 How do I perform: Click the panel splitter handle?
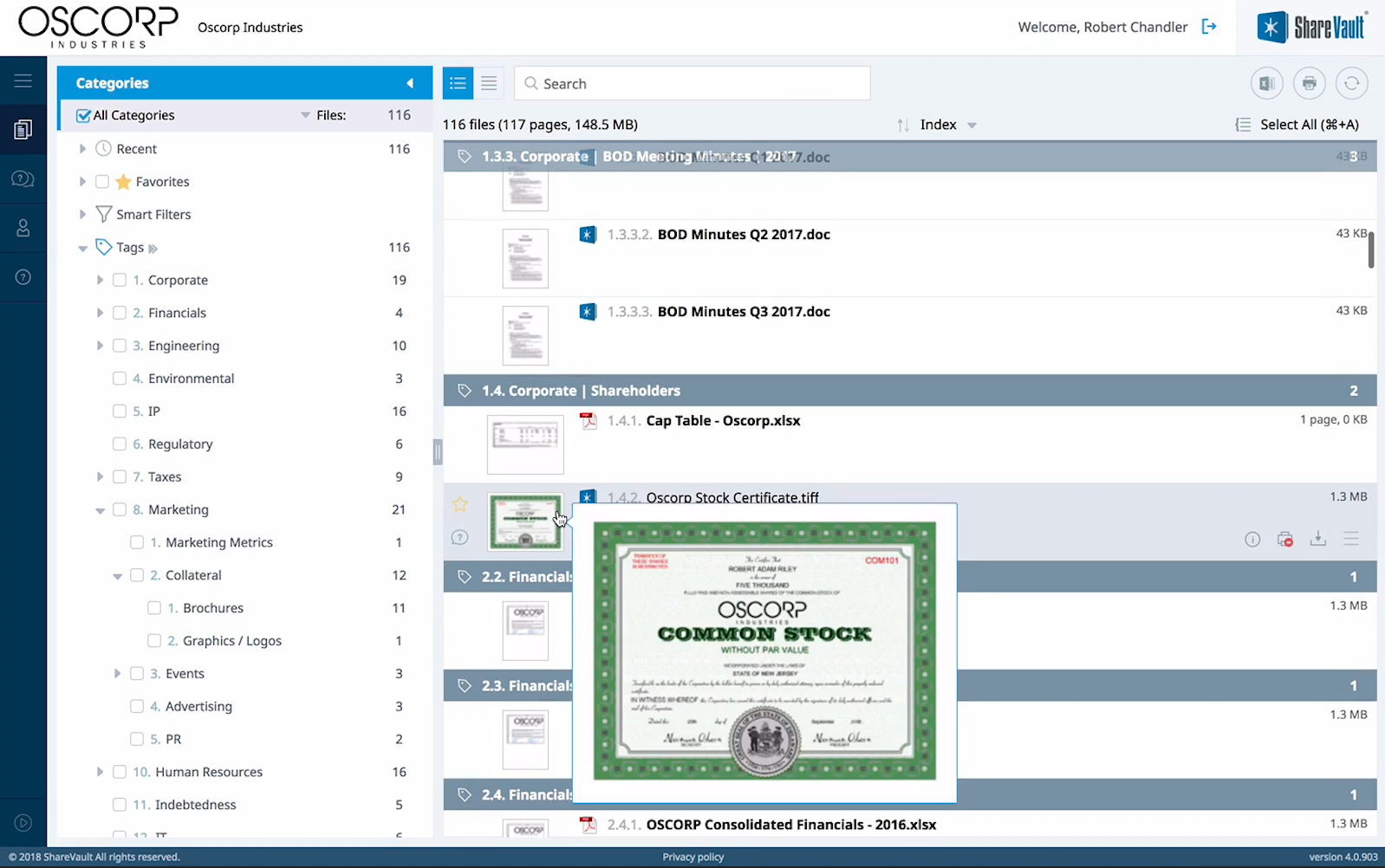(x=438, y=452)
